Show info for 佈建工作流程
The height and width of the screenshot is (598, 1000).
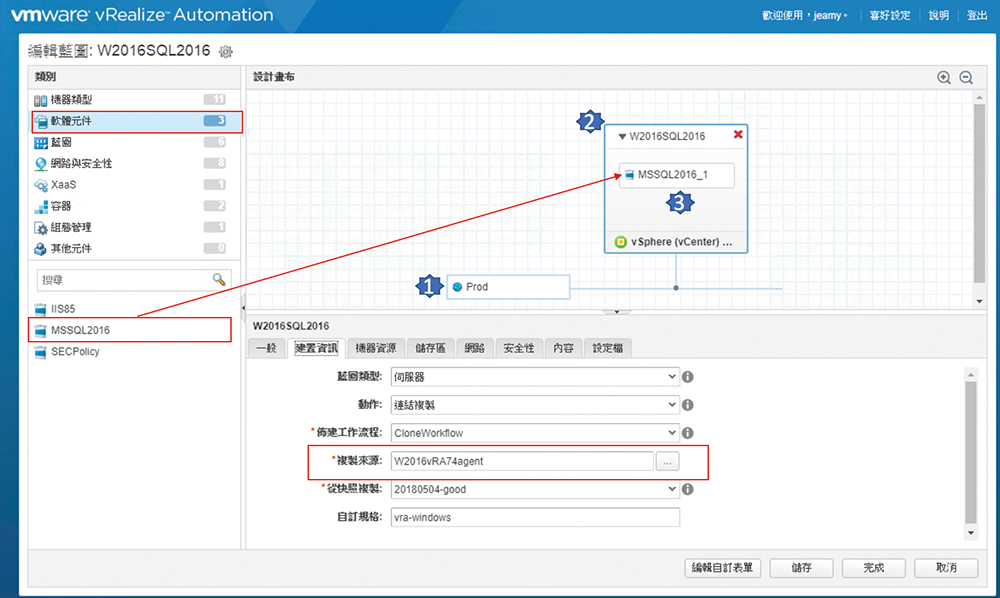point(688,433)
